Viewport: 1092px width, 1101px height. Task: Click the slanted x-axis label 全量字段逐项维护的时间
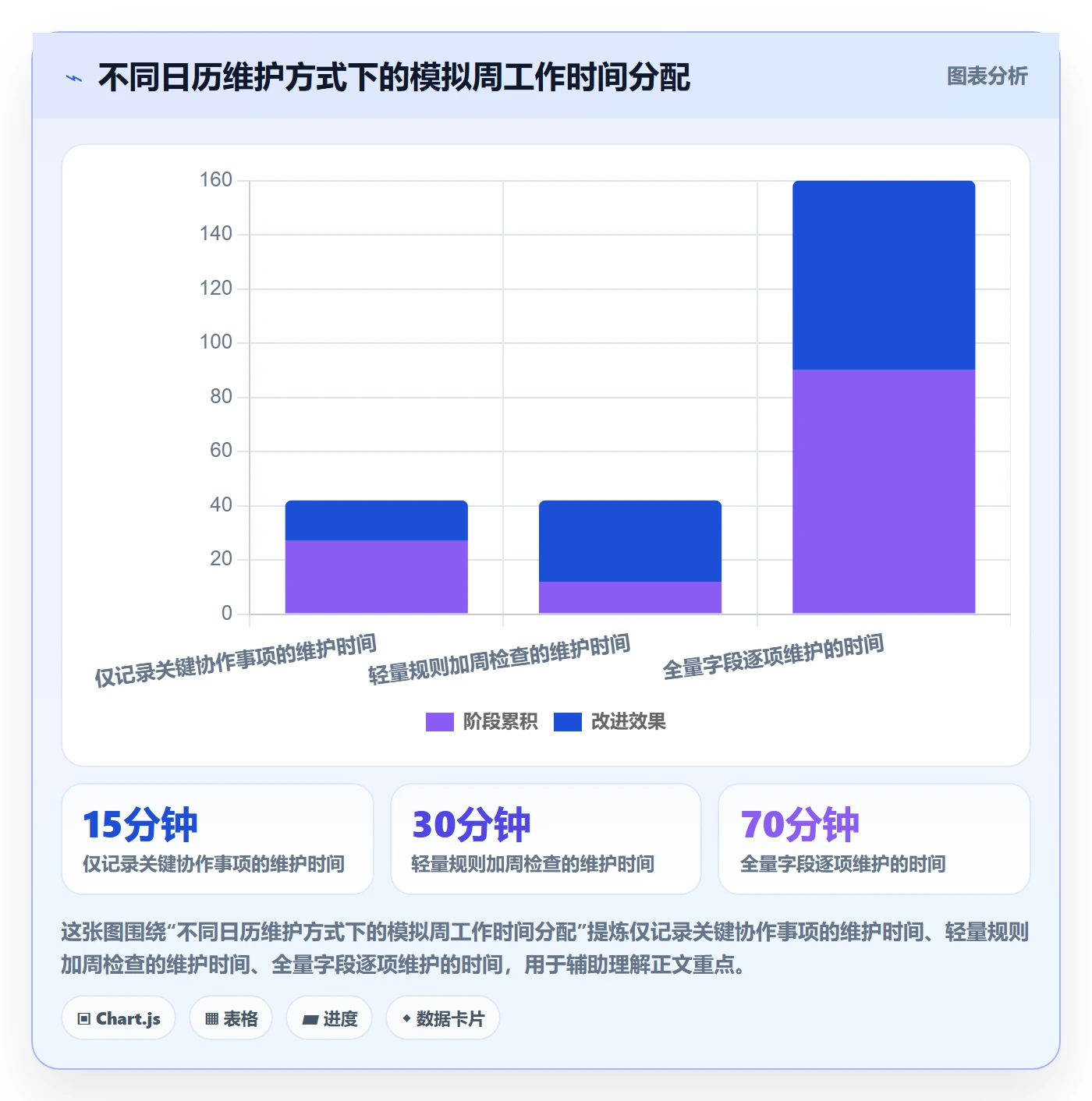pyautogui.click(x=773, y=657)
